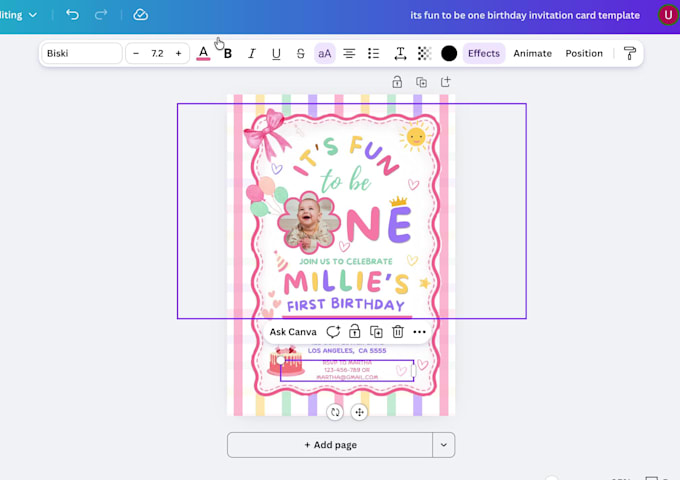Change text alignment

[x=349, y=53]
